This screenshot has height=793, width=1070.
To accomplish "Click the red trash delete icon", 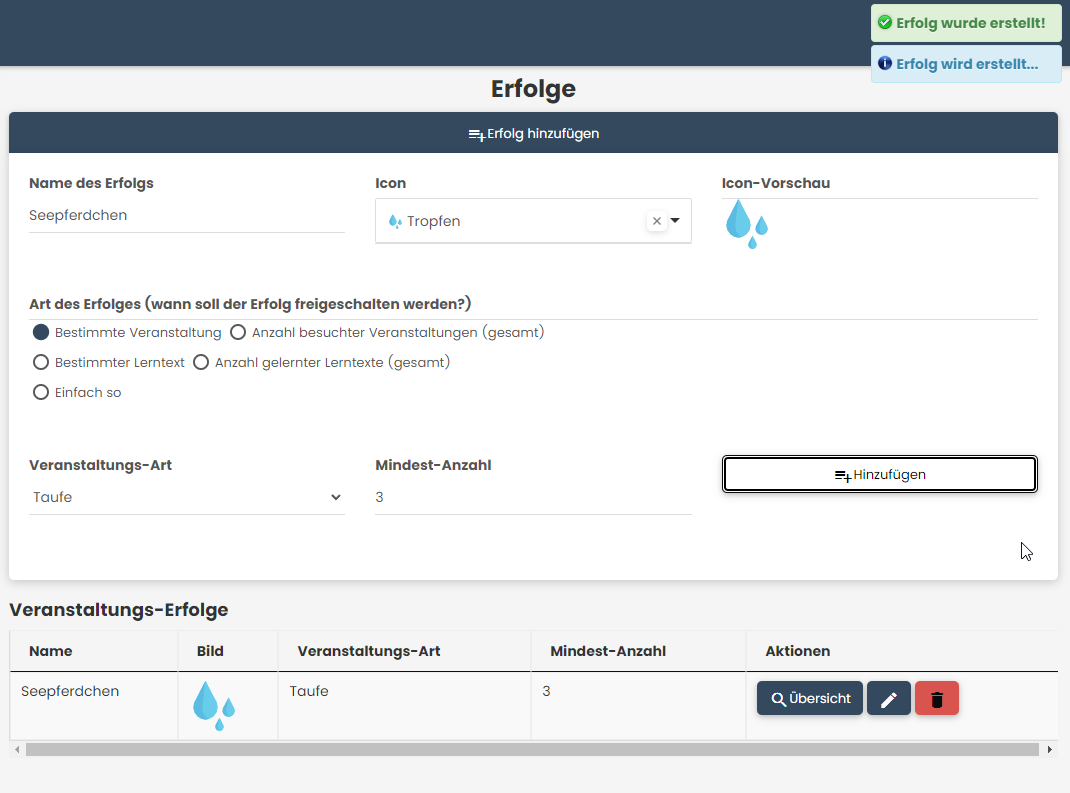I will coord(936,699).
